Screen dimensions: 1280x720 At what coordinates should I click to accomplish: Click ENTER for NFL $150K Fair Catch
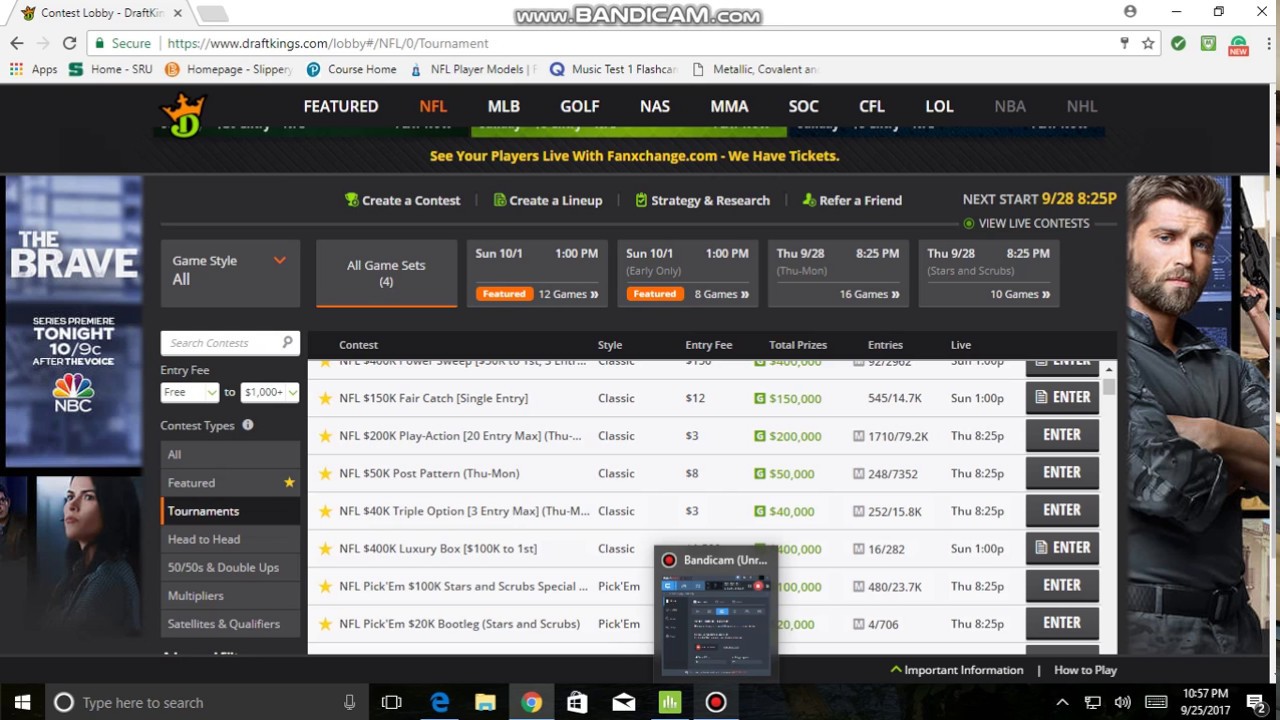(x=1062, y=397)
